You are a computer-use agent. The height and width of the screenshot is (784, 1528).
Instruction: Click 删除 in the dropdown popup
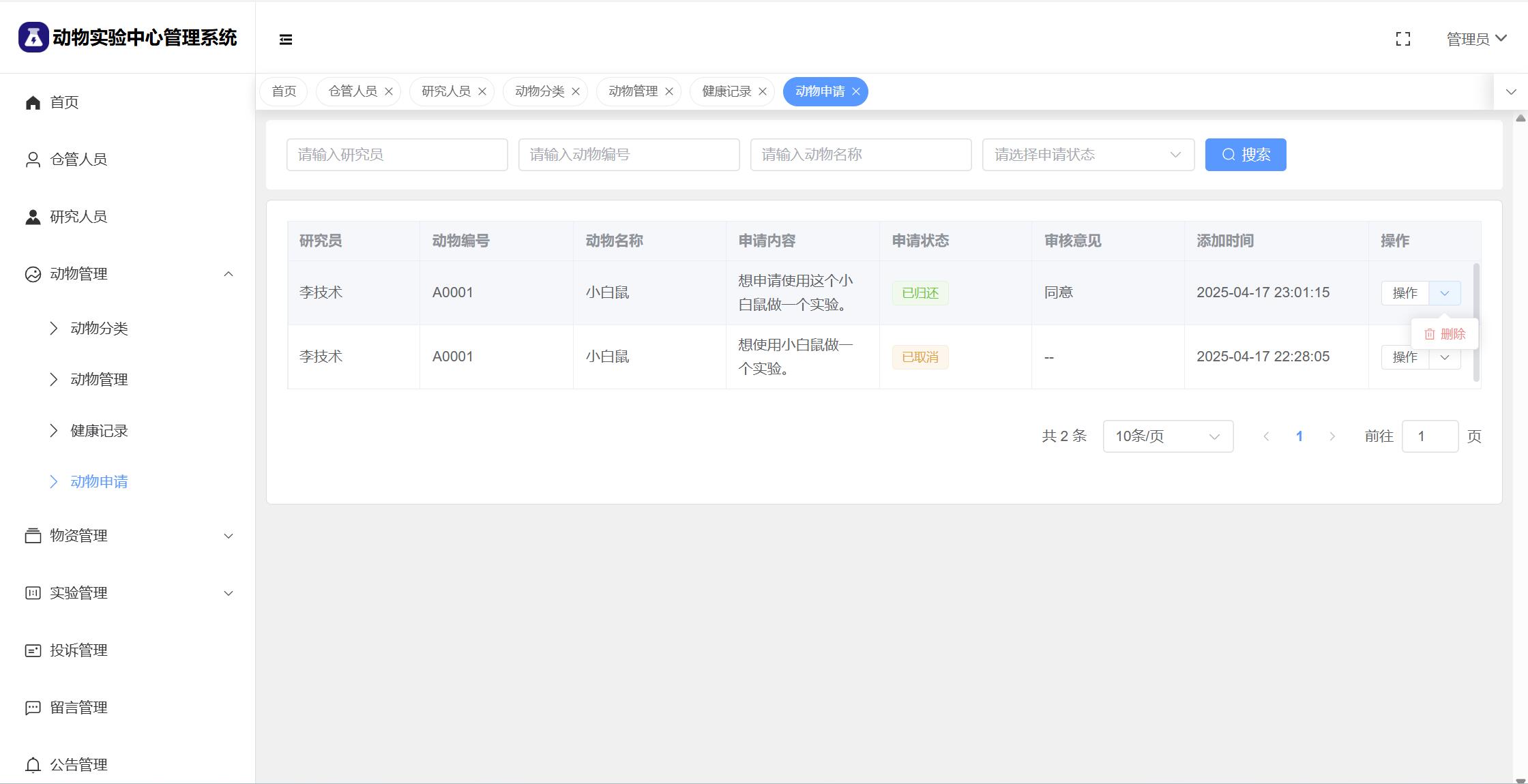click(1445, 334)
